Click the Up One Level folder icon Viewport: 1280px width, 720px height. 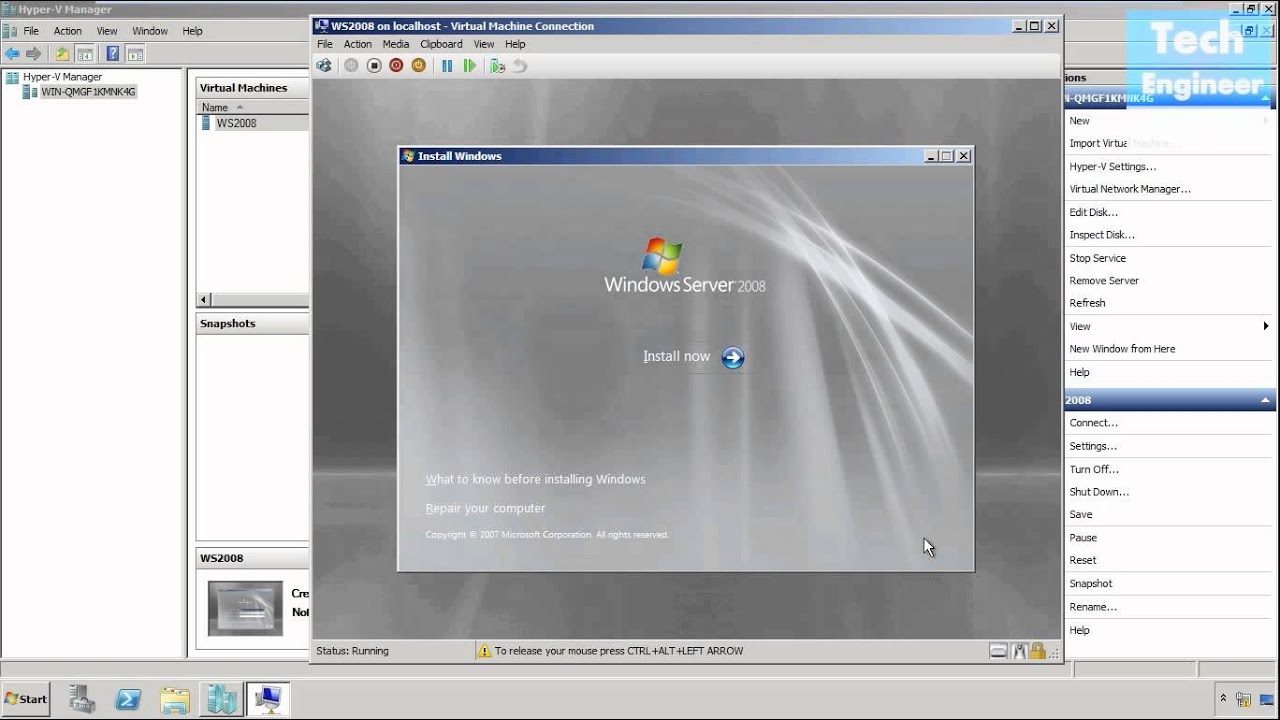[x=62, y=54]
